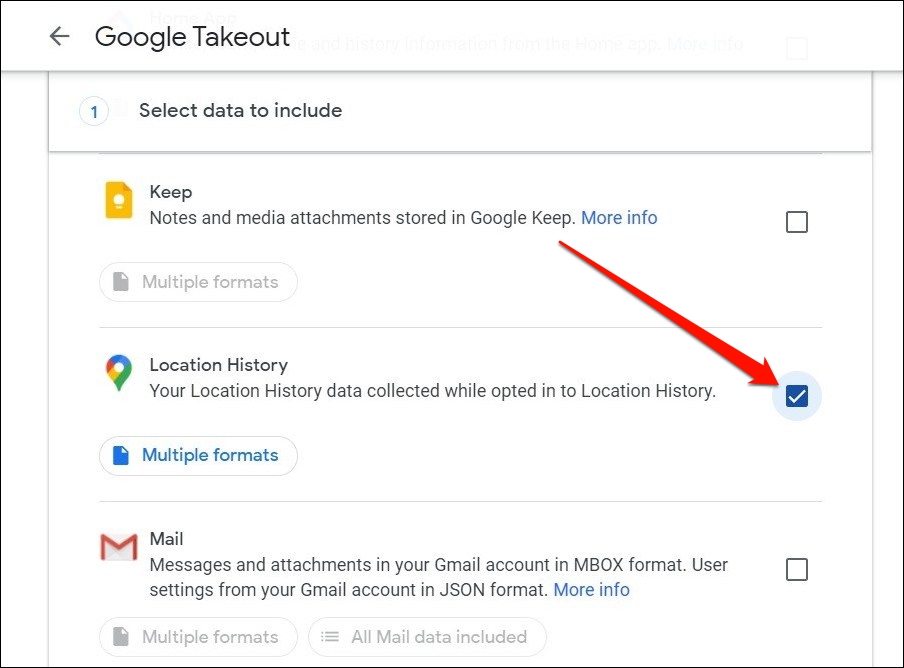Click the step 1 number circle

[94, 111]
